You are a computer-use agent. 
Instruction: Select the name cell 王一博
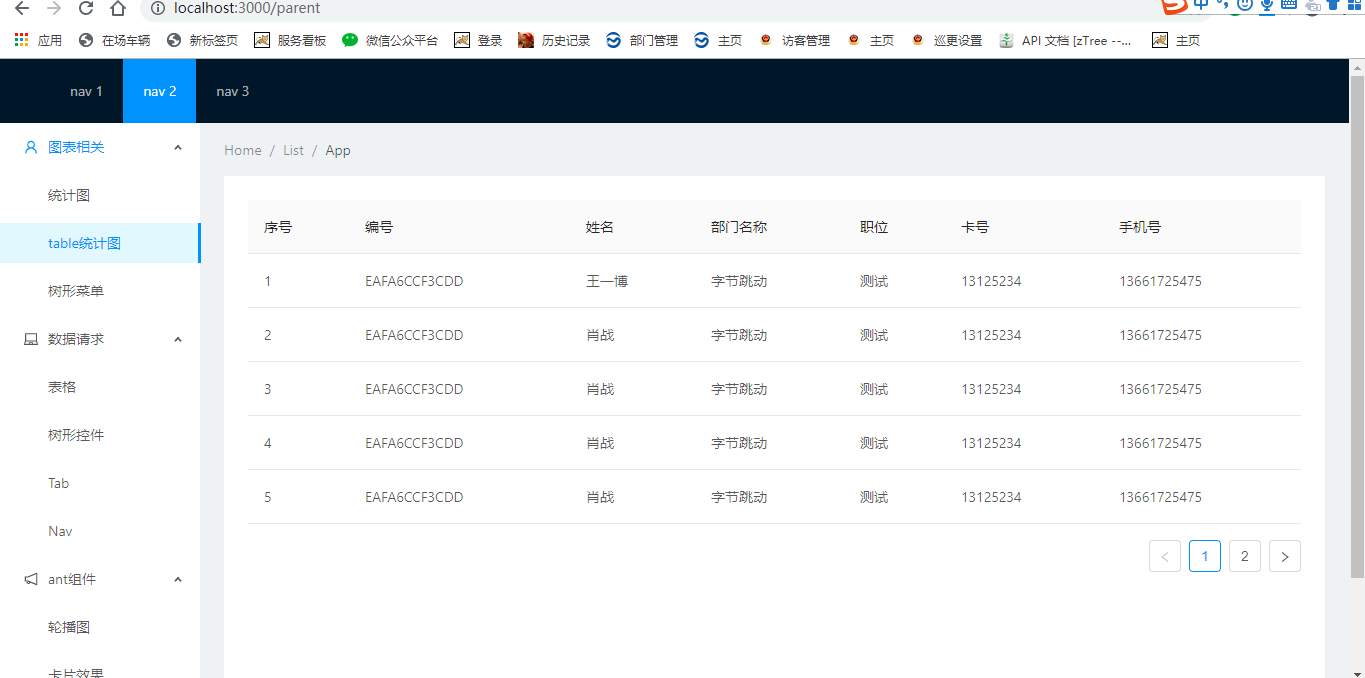[x=607, y=281]
